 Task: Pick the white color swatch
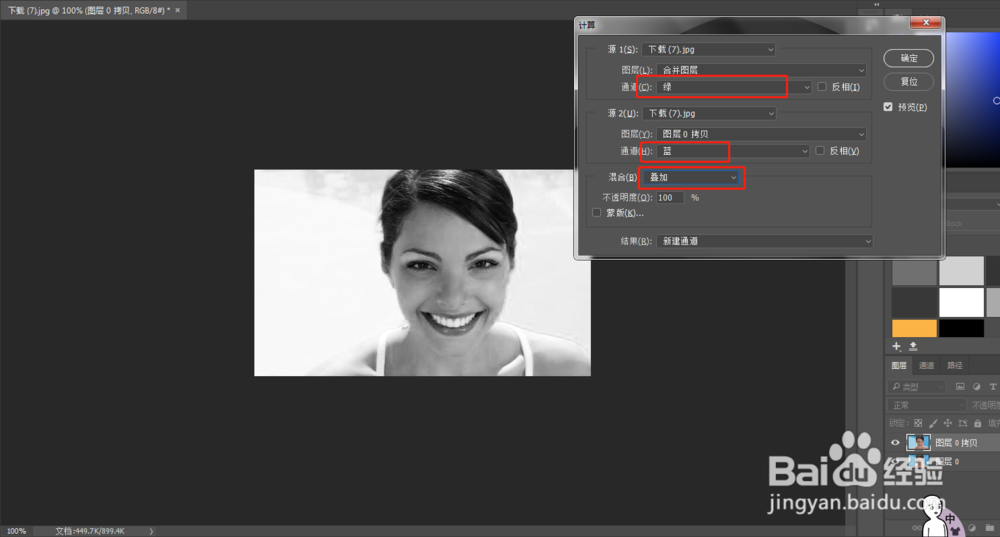pyautogui.click(x=961, y=302)
